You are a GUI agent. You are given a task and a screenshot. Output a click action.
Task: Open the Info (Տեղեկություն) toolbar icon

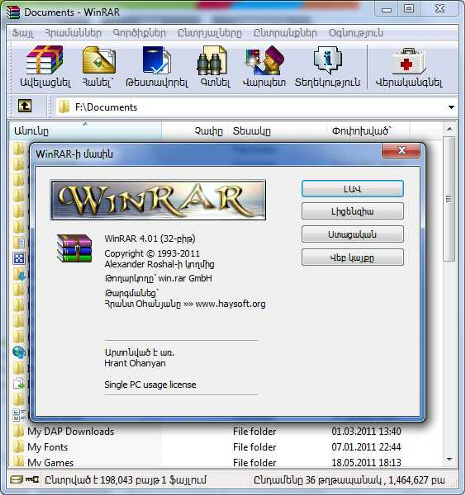click(327, 67)
